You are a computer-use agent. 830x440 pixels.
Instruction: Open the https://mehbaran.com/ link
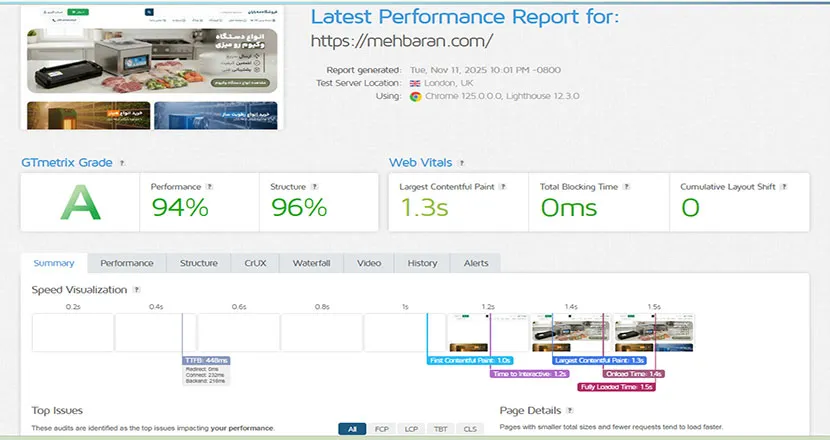(402, 41)
